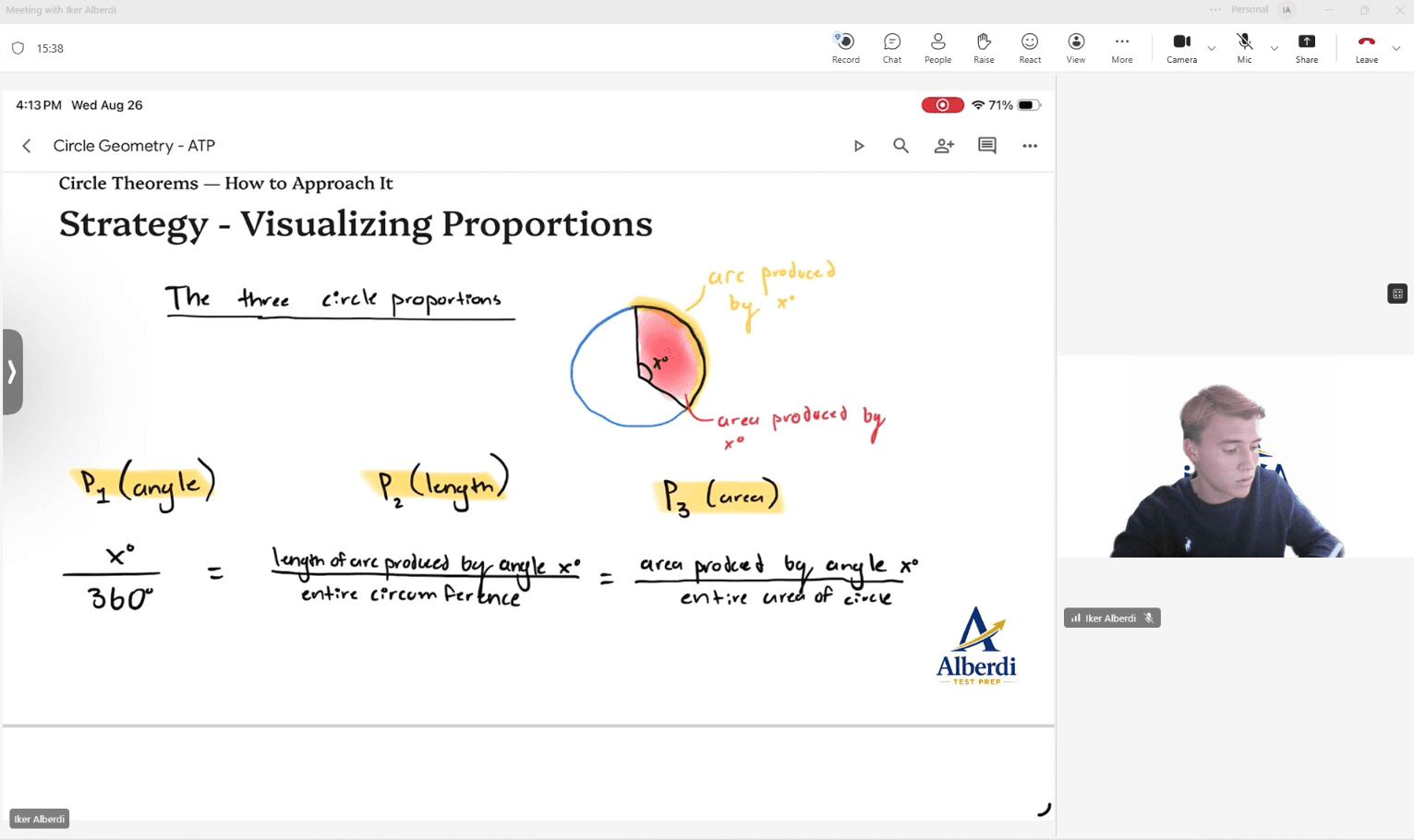Unmute the Mic

[x=1244, y=48]
